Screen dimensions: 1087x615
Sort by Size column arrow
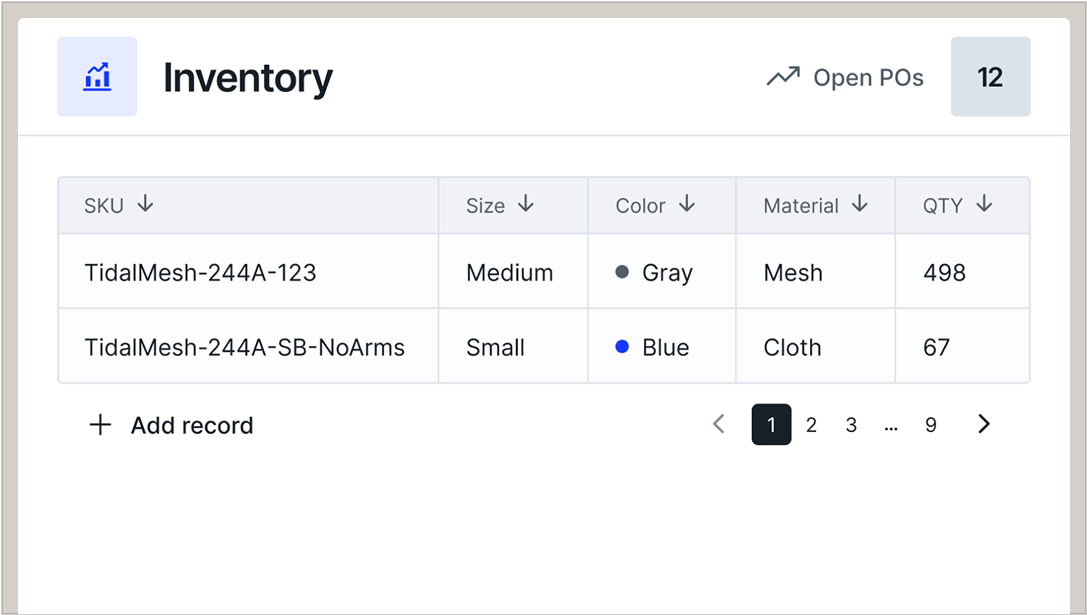[526, 204]
